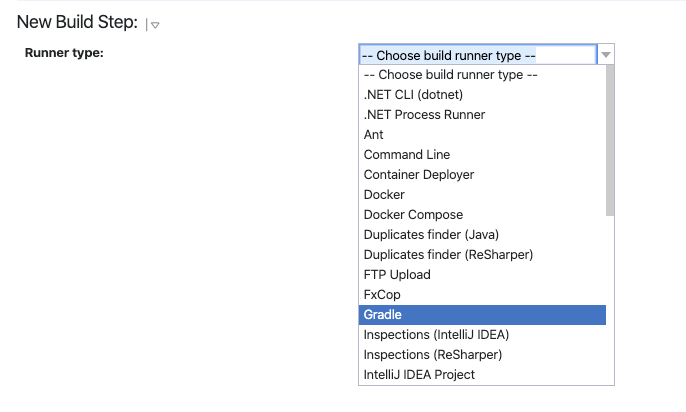The image size is (686, 412).
Task: Choose Duplicates finder (ReSharper)
Action: click(448, 255)
